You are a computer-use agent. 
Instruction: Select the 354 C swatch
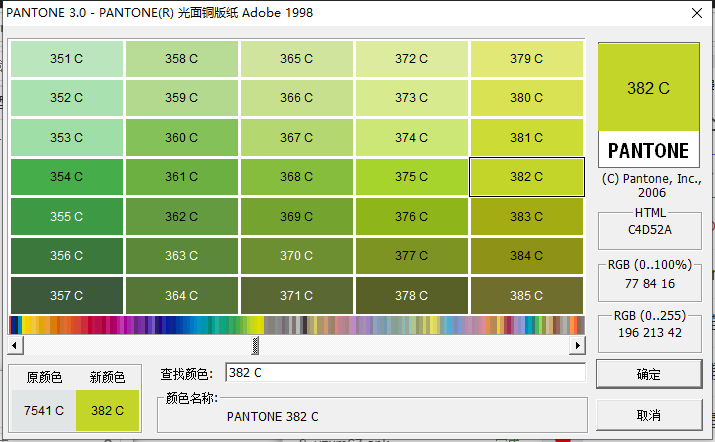coord(66,177)
